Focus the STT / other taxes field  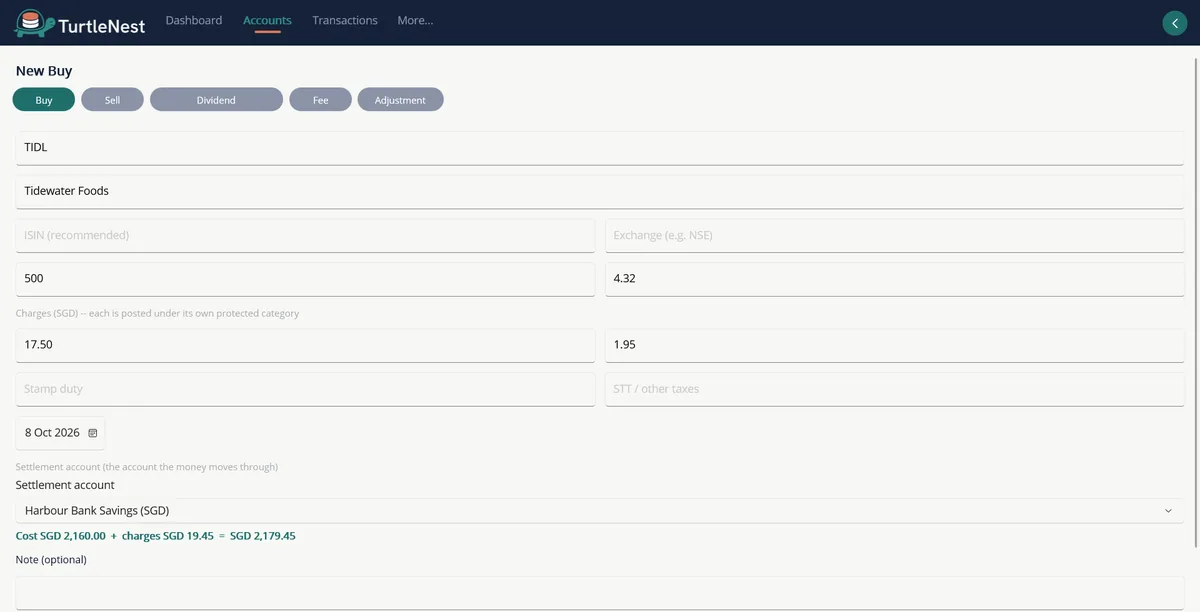(895, 389)
